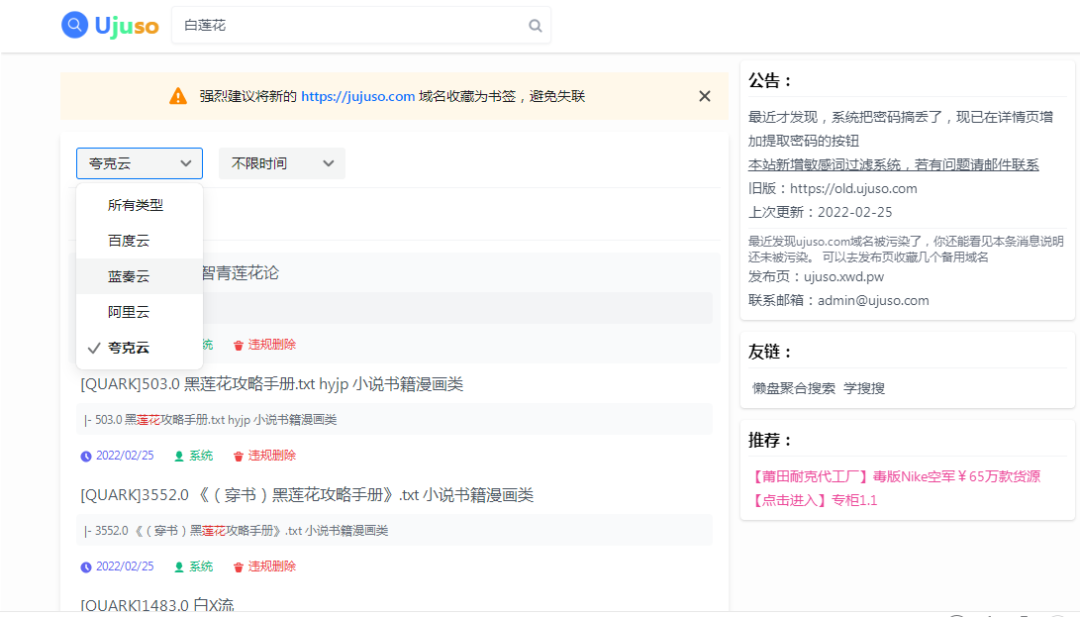The height and width of the screenshot is (617, 1080).
Task: Open the 学搜搜 friend link
Action: coord(864,388)
